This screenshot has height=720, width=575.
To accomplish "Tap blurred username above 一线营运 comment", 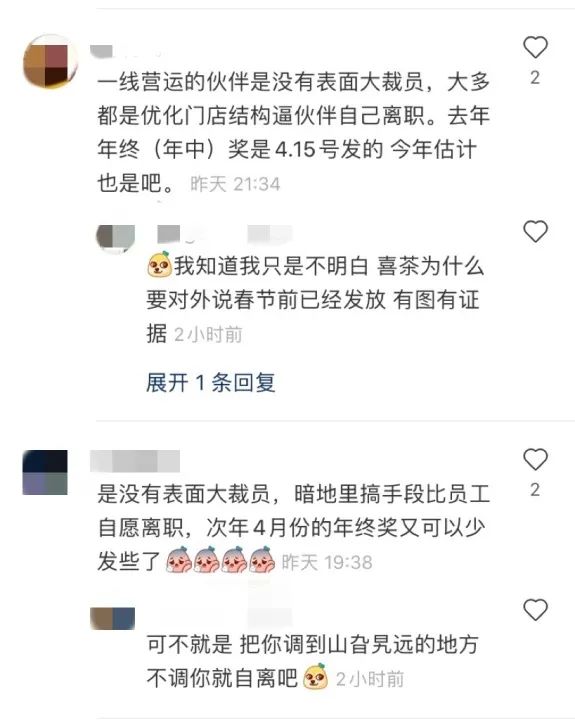I will (x=125, y=51).
